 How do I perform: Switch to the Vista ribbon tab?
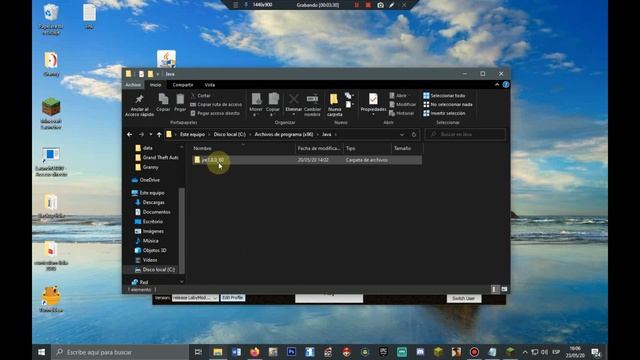tap(209, 84)
